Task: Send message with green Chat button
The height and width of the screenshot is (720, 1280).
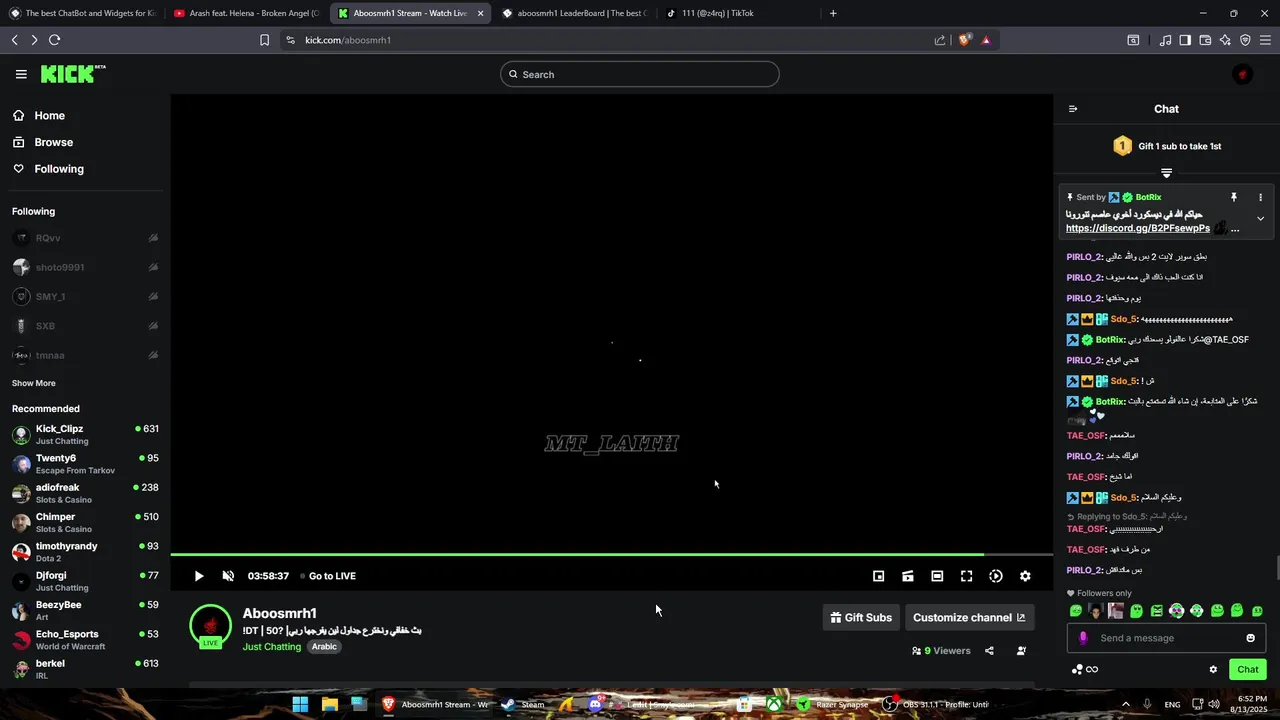Action: [1248, 670]
